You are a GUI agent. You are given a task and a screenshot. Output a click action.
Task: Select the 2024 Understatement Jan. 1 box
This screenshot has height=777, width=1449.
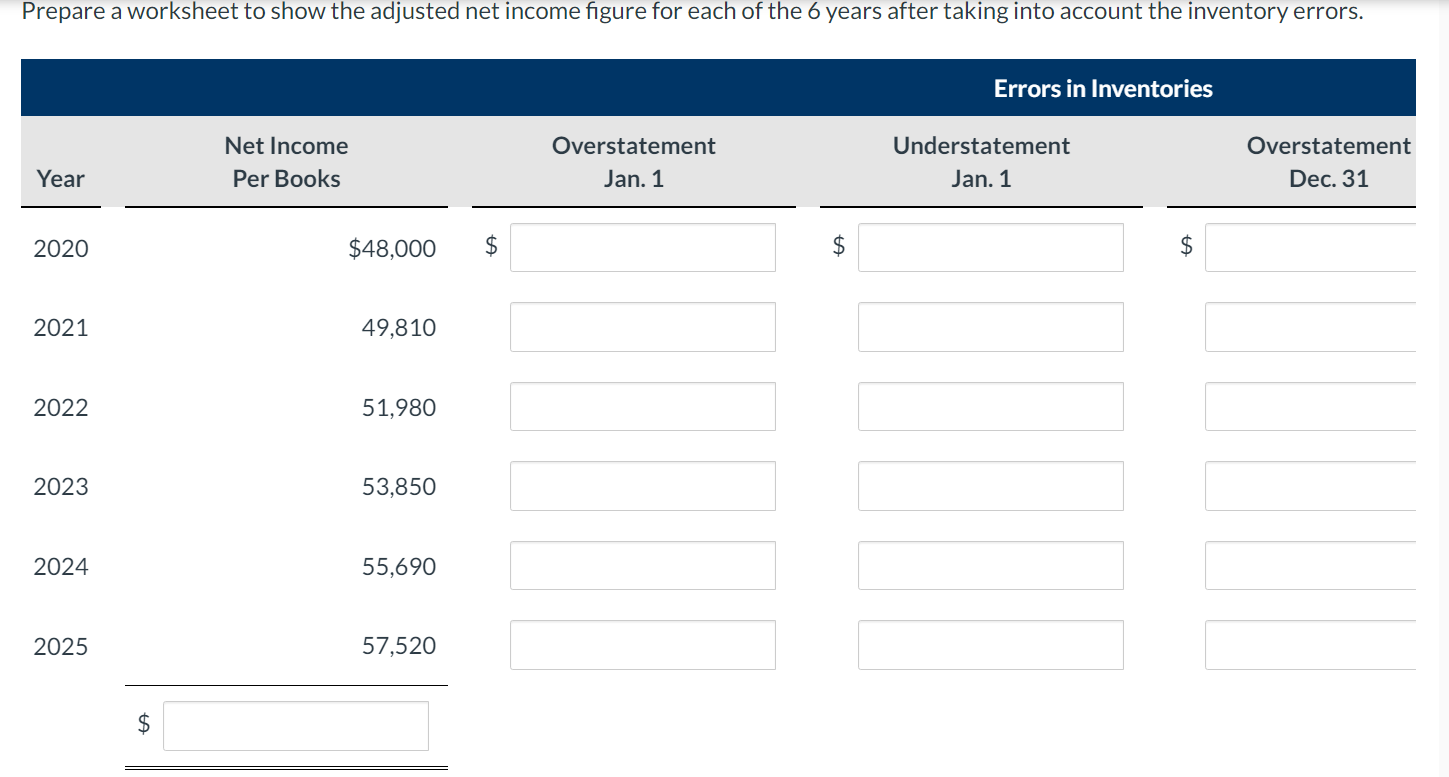tap(991, 566)
